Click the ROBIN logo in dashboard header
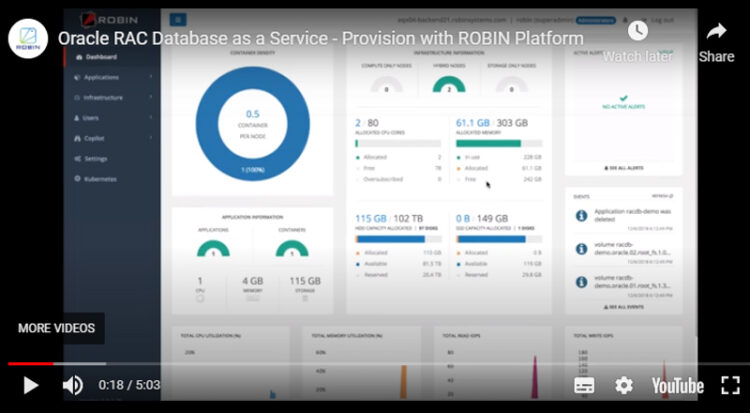Screen dimensions: 750x413 pos(109,20)
